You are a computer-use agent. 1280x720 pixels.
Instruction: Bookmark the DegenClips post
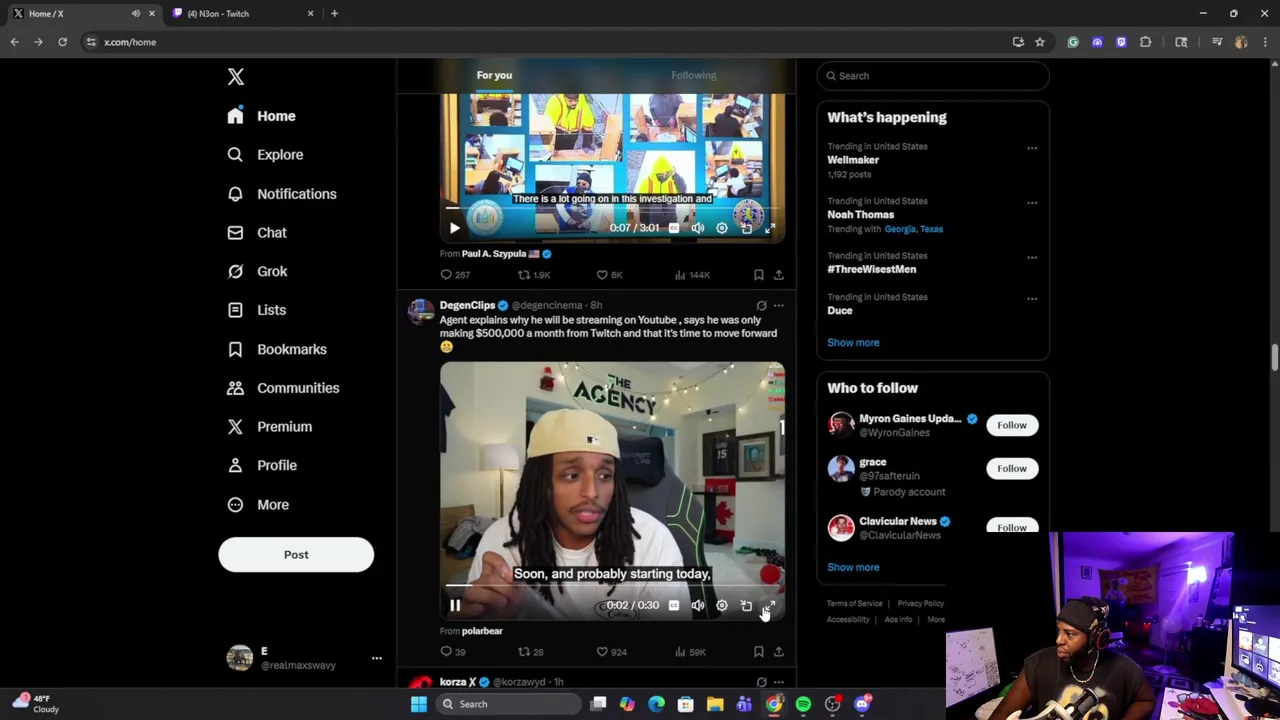point(758,652)
